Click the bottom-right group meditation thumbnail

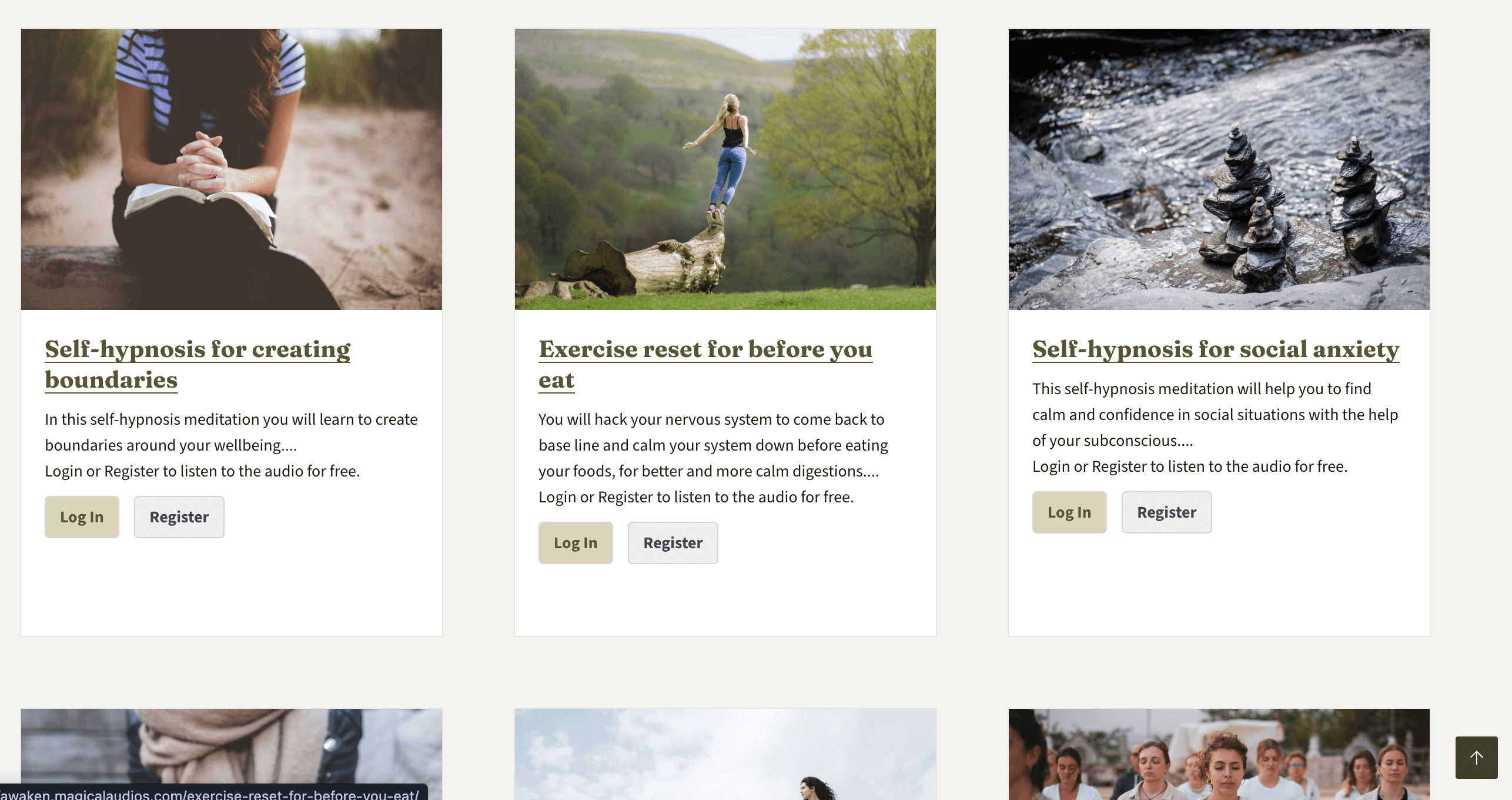coord(1219,754)
